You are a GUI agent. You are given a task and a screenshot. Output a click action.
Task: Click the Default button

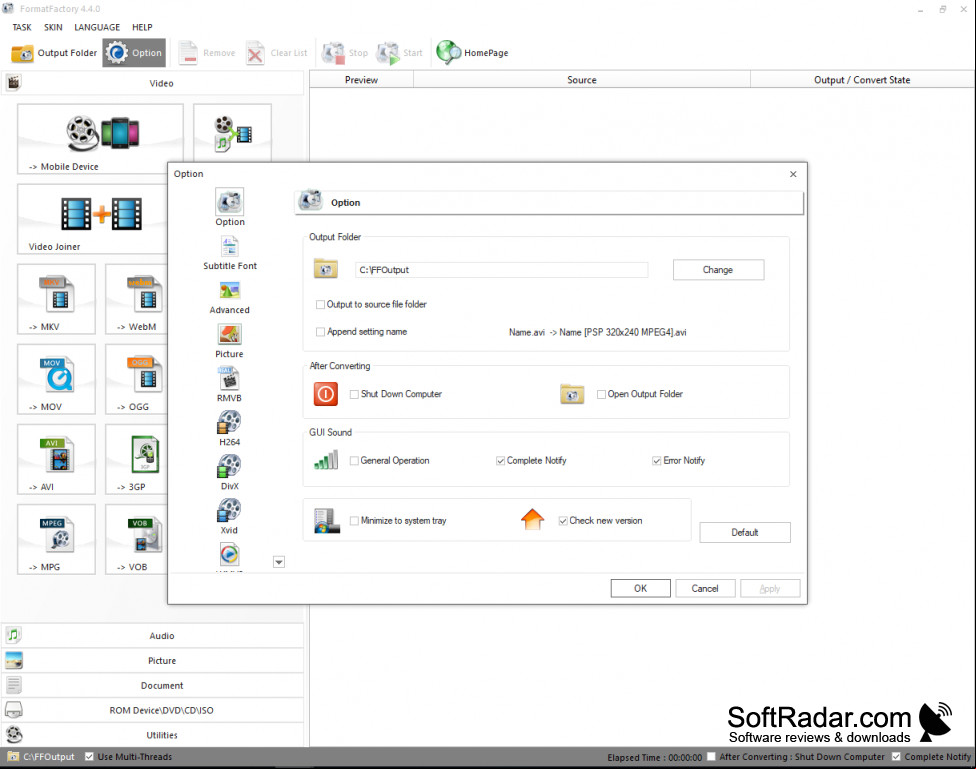pyautogui.click(x=745, y=532)
